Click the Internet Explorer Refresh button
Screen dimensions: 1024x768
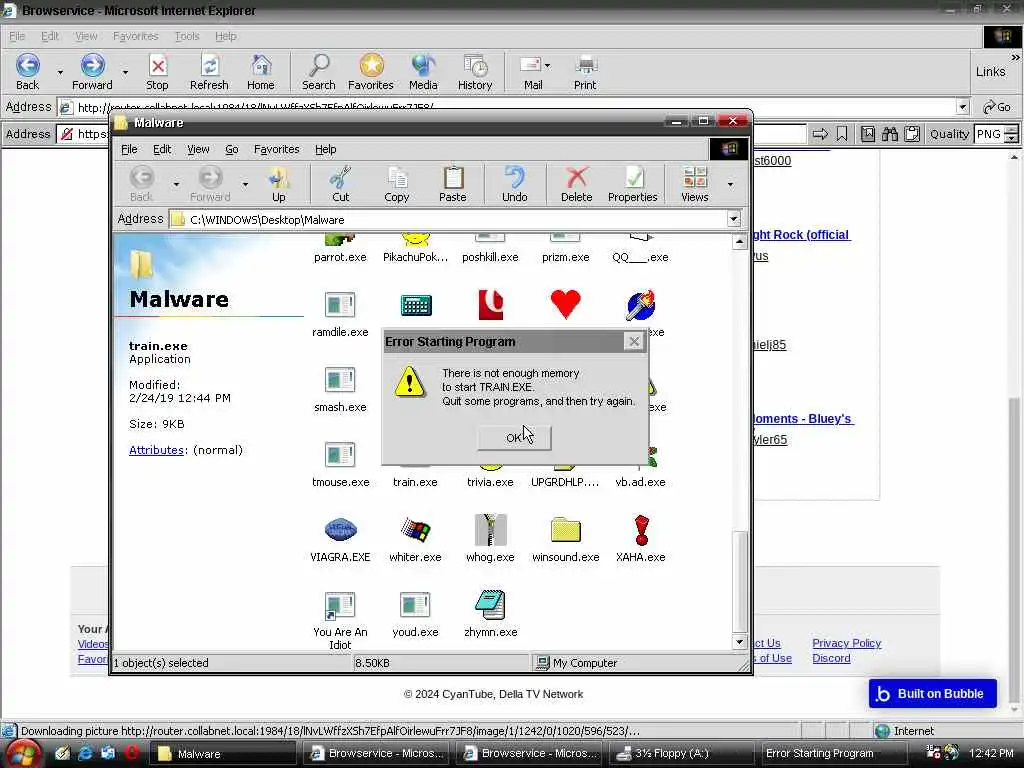point(209,72)
